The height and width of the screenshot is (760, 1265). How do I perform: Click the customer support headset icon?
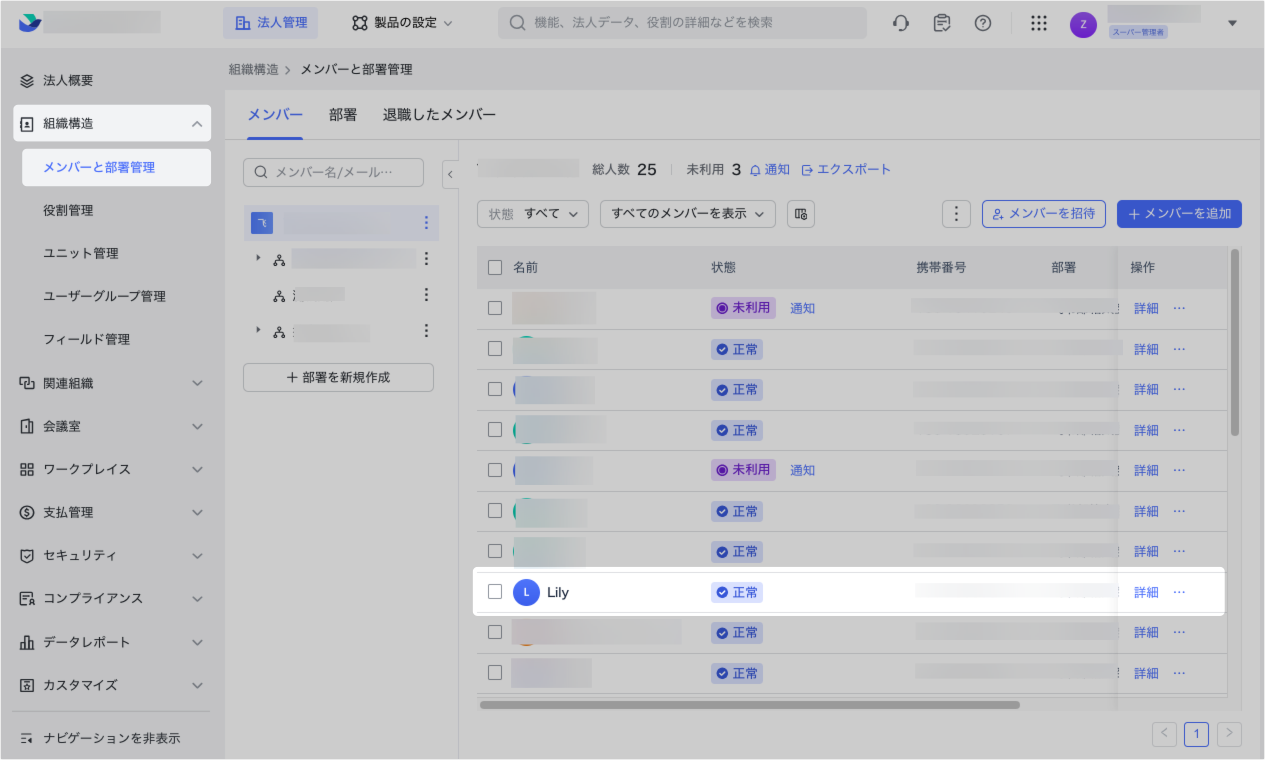[x=901, y=23]
